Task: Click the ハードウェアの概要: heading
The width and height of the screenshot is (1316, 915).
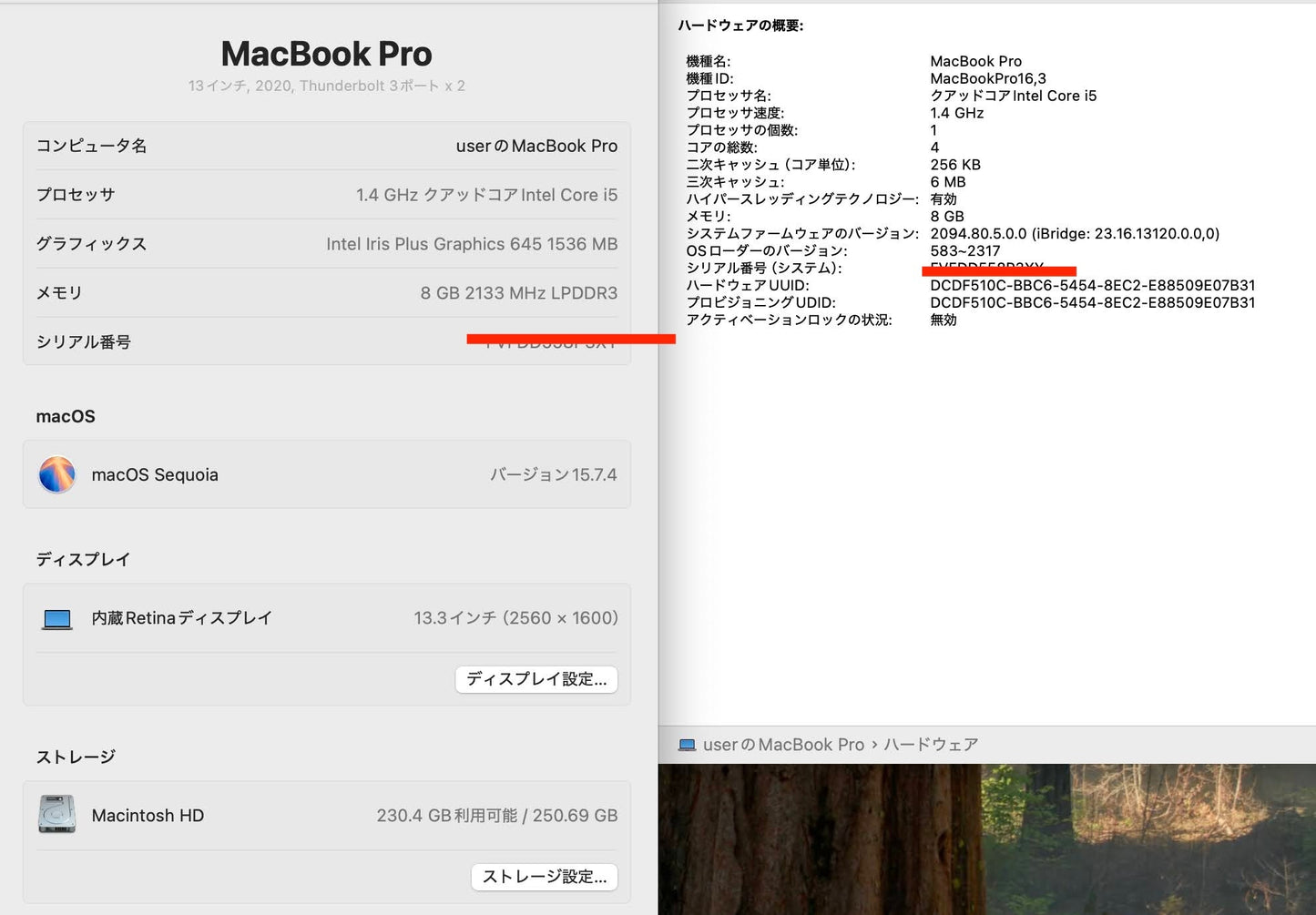Action: (740, 25)
